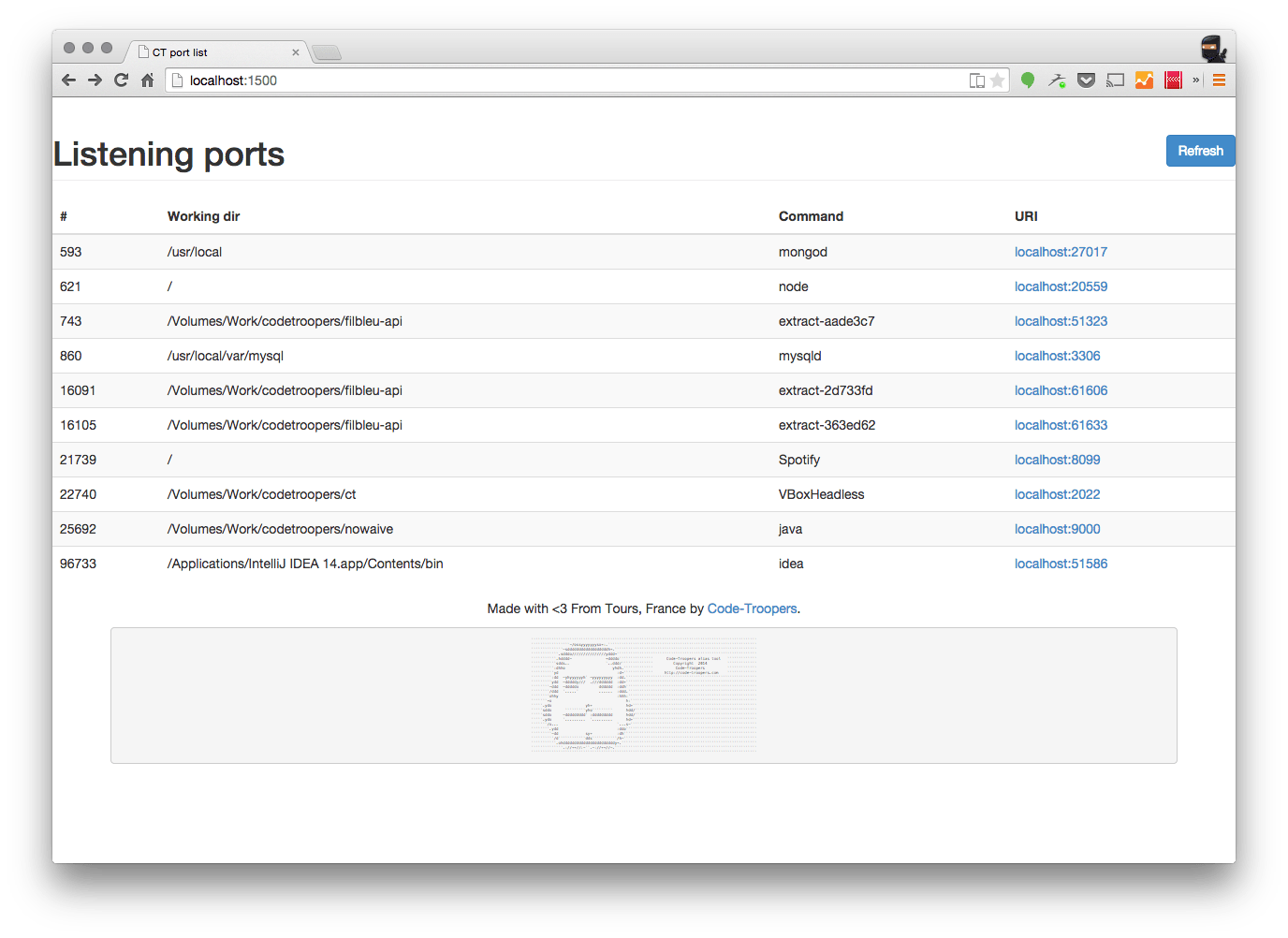
Task: Reload the page with the refresh icon
Action: [x=121, y=81]
